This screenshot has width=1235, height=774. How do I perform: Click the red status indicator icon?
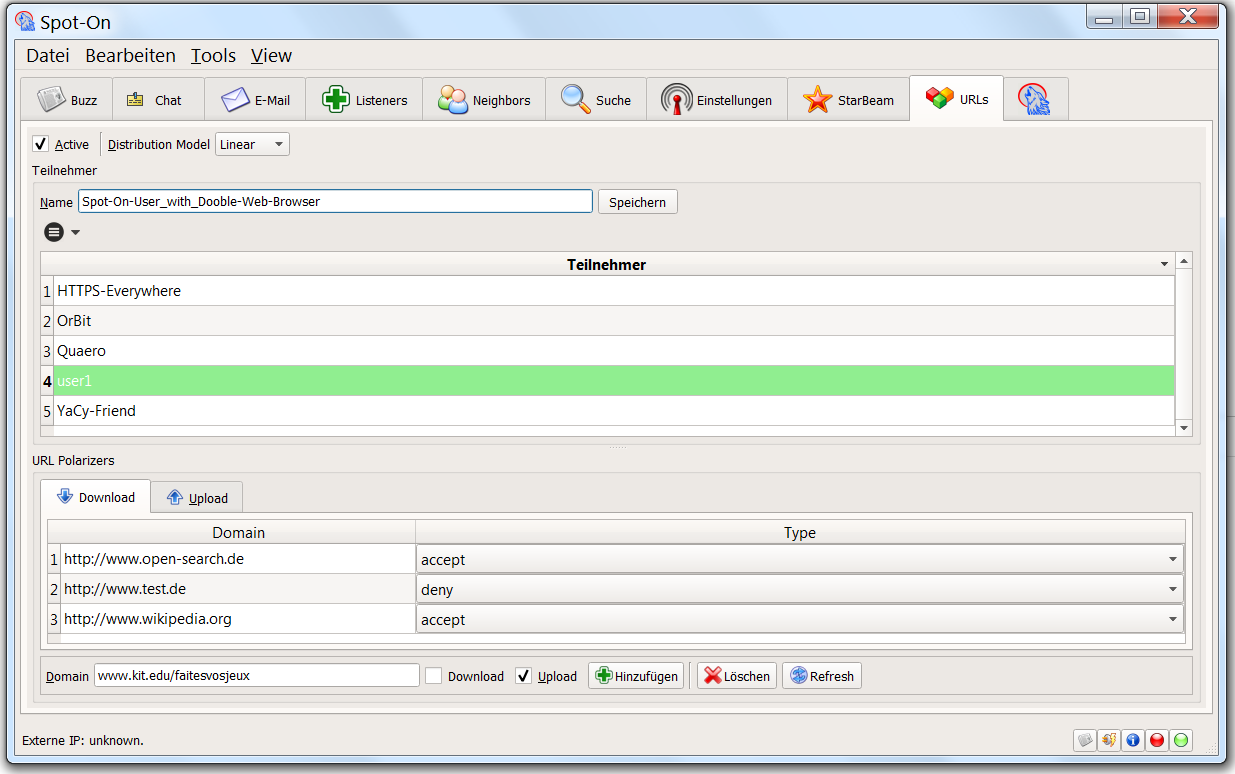point(1157,740)
